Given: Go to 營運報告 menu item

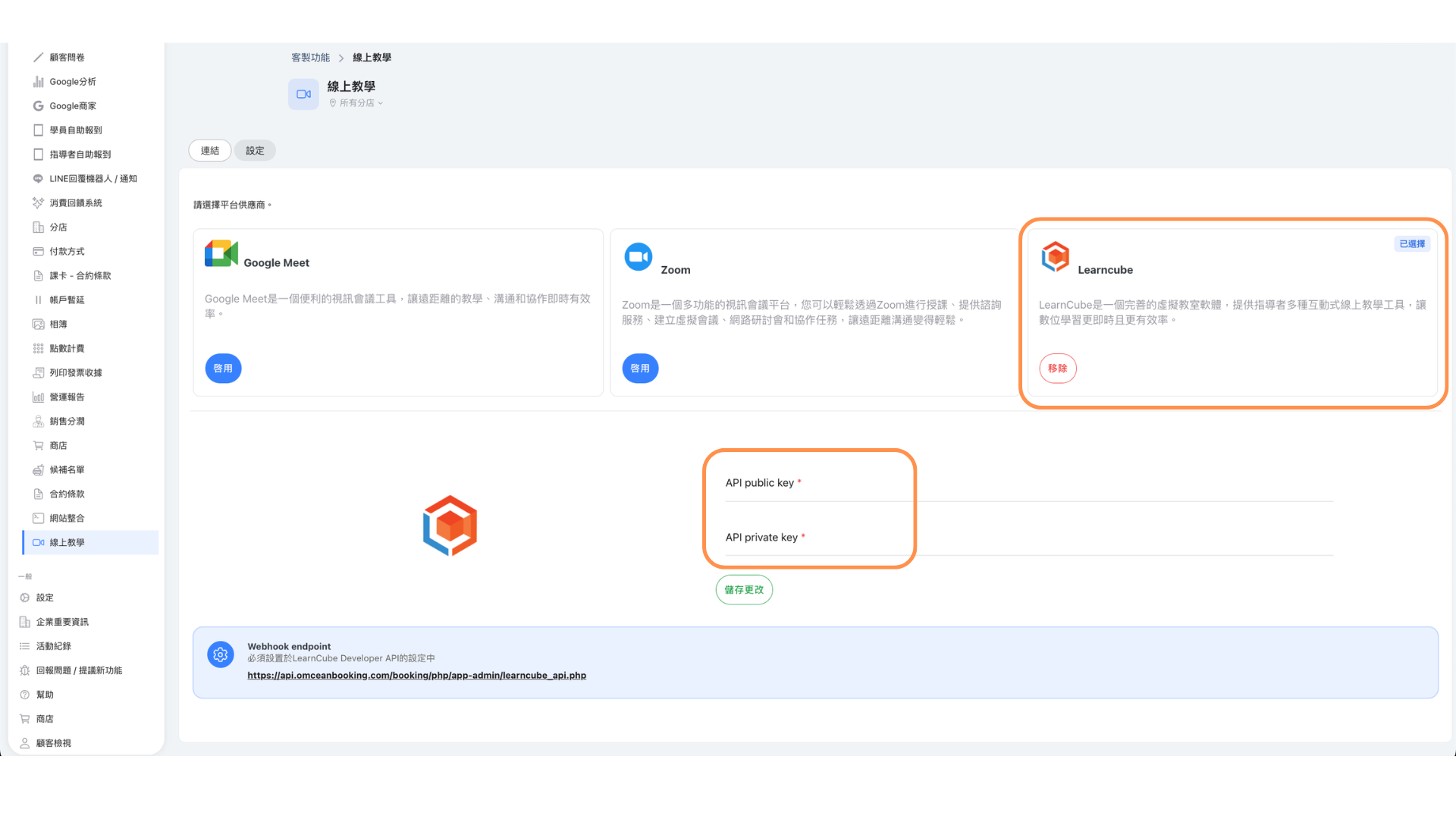Looking at the screenshot, I should click(67, 397).
